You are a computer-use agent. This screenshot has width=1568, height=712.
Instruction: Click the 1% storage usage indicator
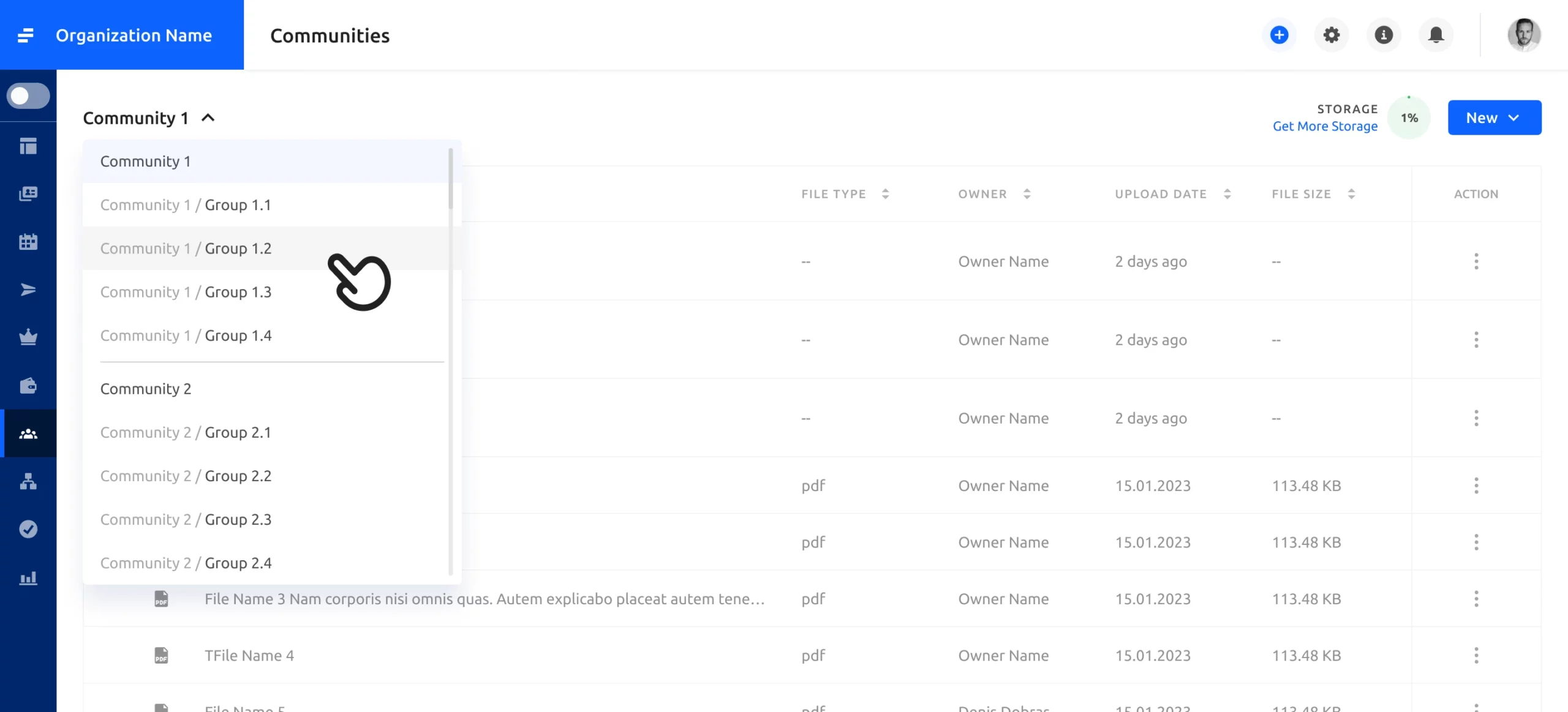pyautogui.click(x=1409, y=118)
